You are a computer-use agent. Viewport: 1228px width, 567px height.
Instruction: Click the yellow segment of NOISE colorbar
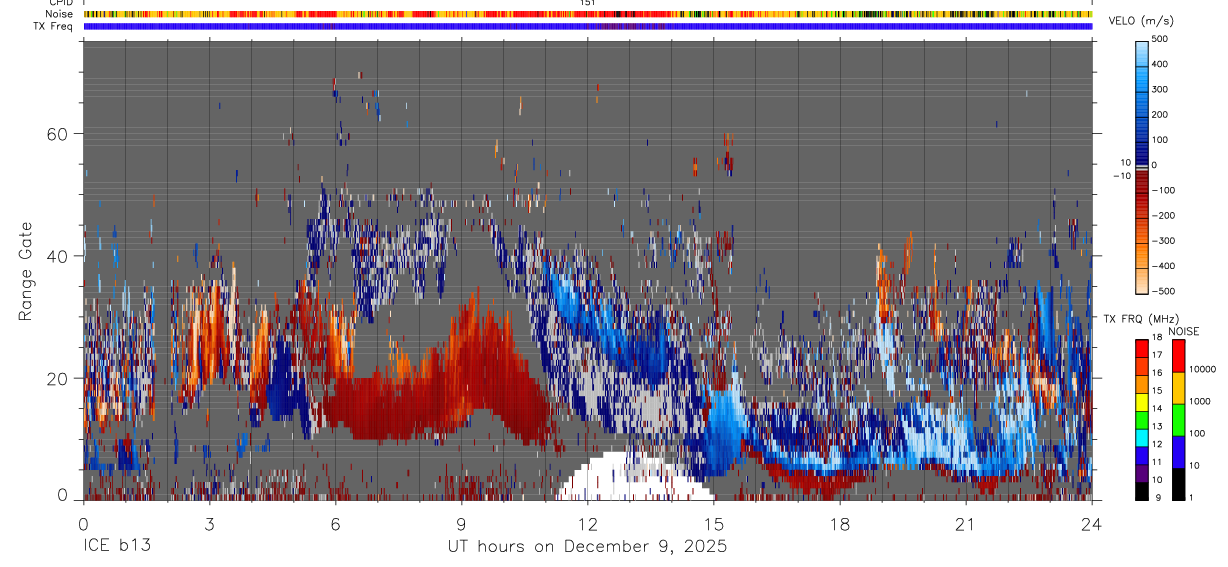(1178, 388)
